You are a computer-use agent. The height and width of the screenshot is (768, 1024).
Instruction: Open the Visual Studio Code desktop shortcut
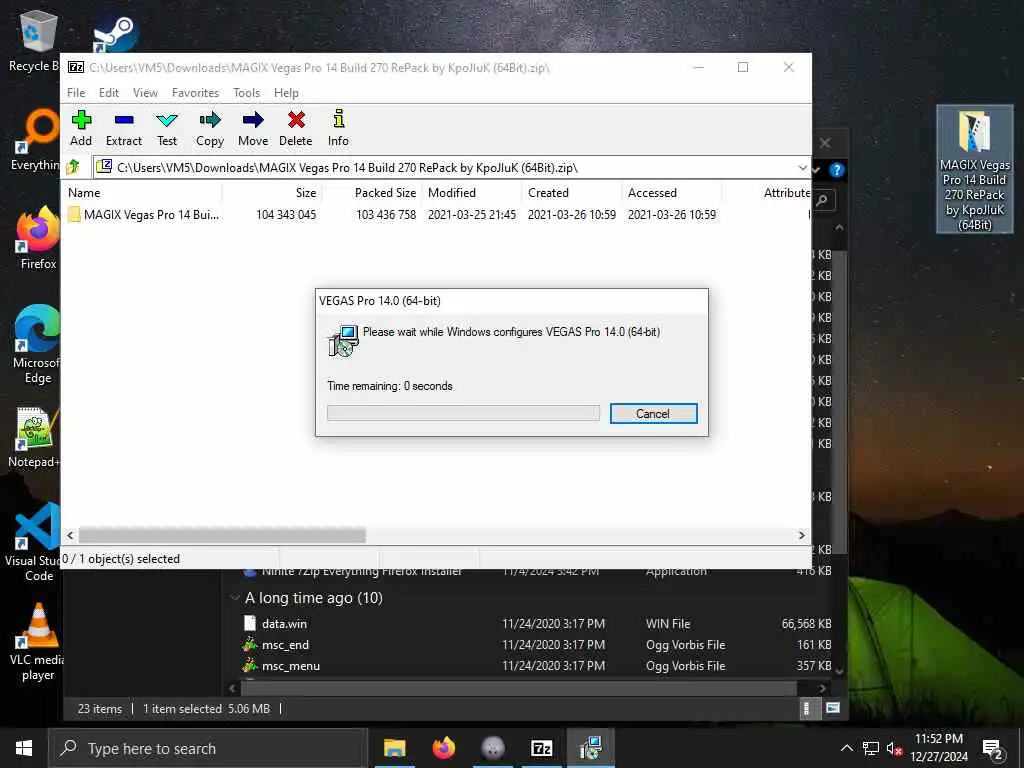[34, 542]
